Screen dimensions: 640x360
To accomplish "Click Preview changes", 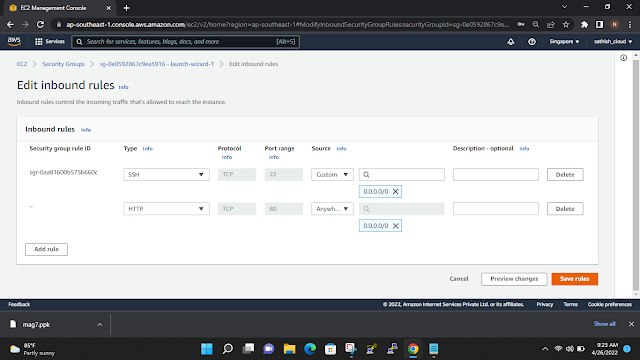I will (x=514, y=279).
